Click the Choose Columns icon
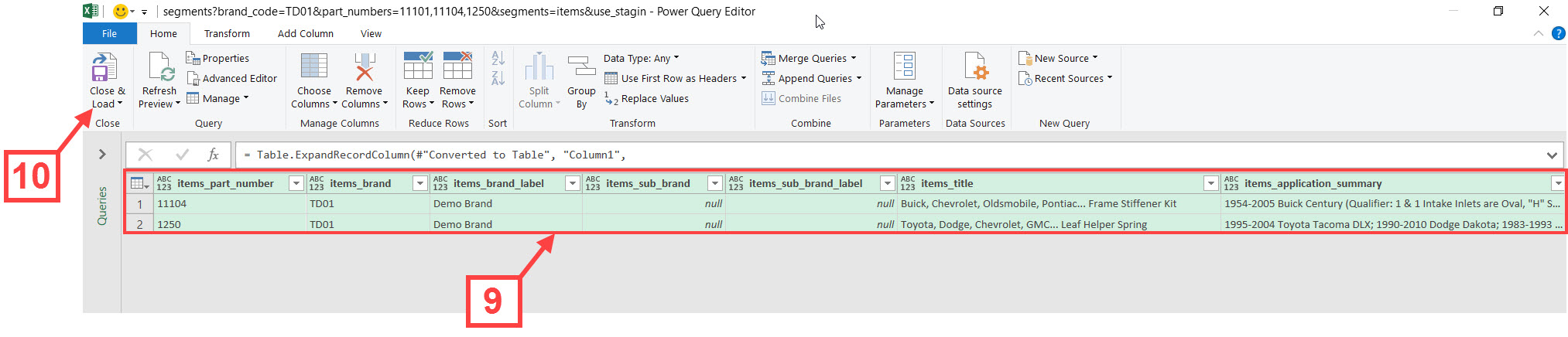 (314, 66)
